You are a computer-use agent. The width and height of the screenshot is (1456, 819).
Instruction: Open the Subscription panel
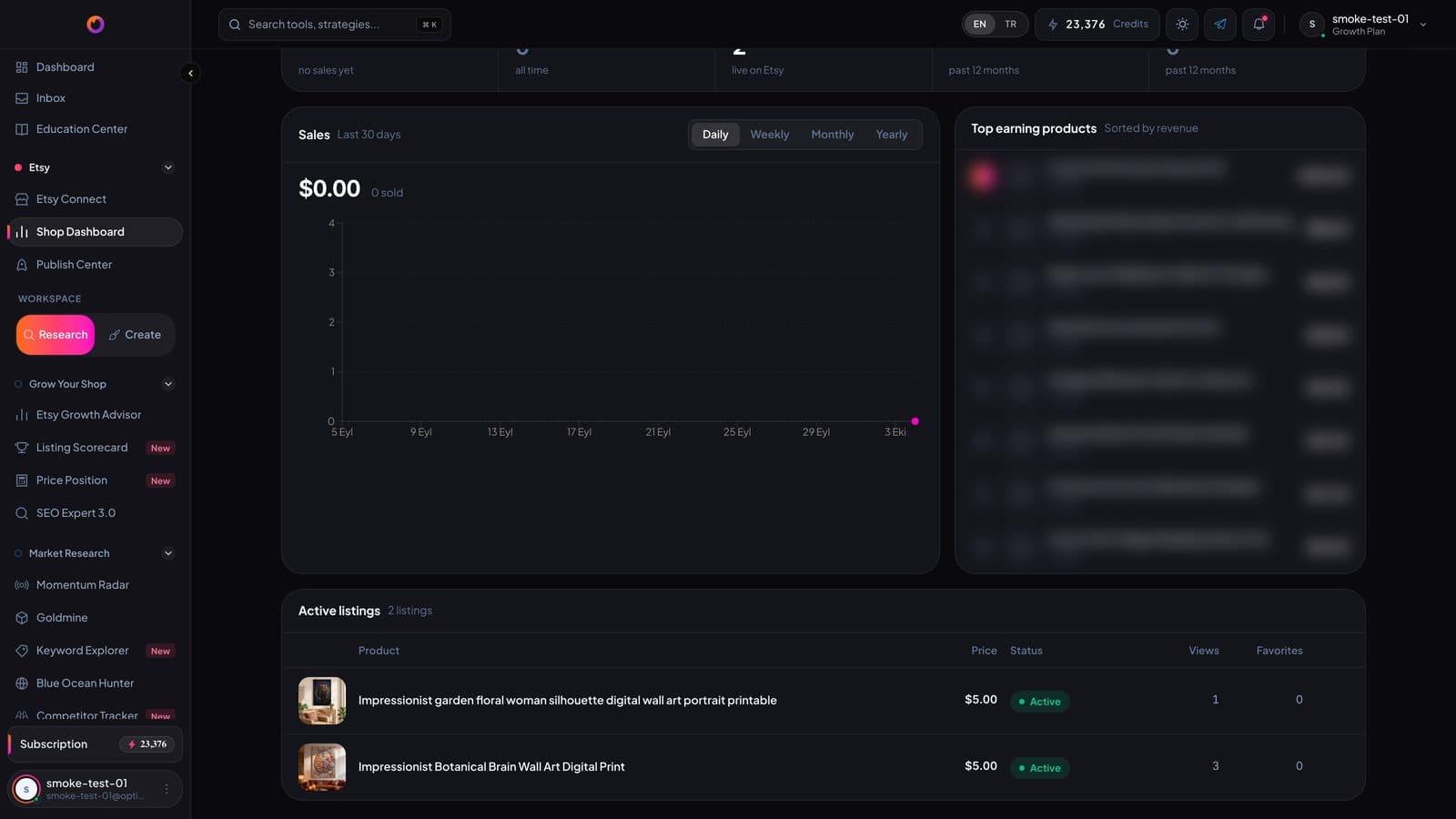[x=96, y=744]
